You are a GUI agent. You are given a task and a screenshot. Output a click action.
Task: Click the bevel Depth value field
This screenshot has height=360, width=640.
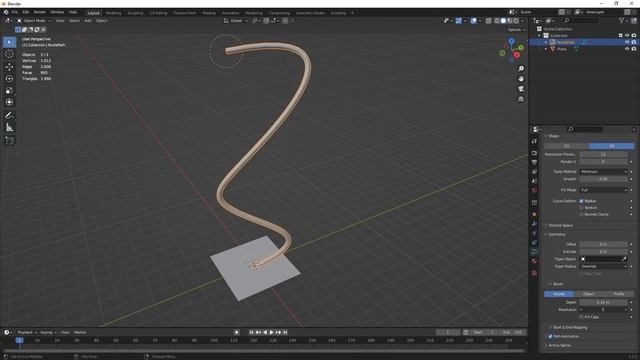tap(603, 302)
